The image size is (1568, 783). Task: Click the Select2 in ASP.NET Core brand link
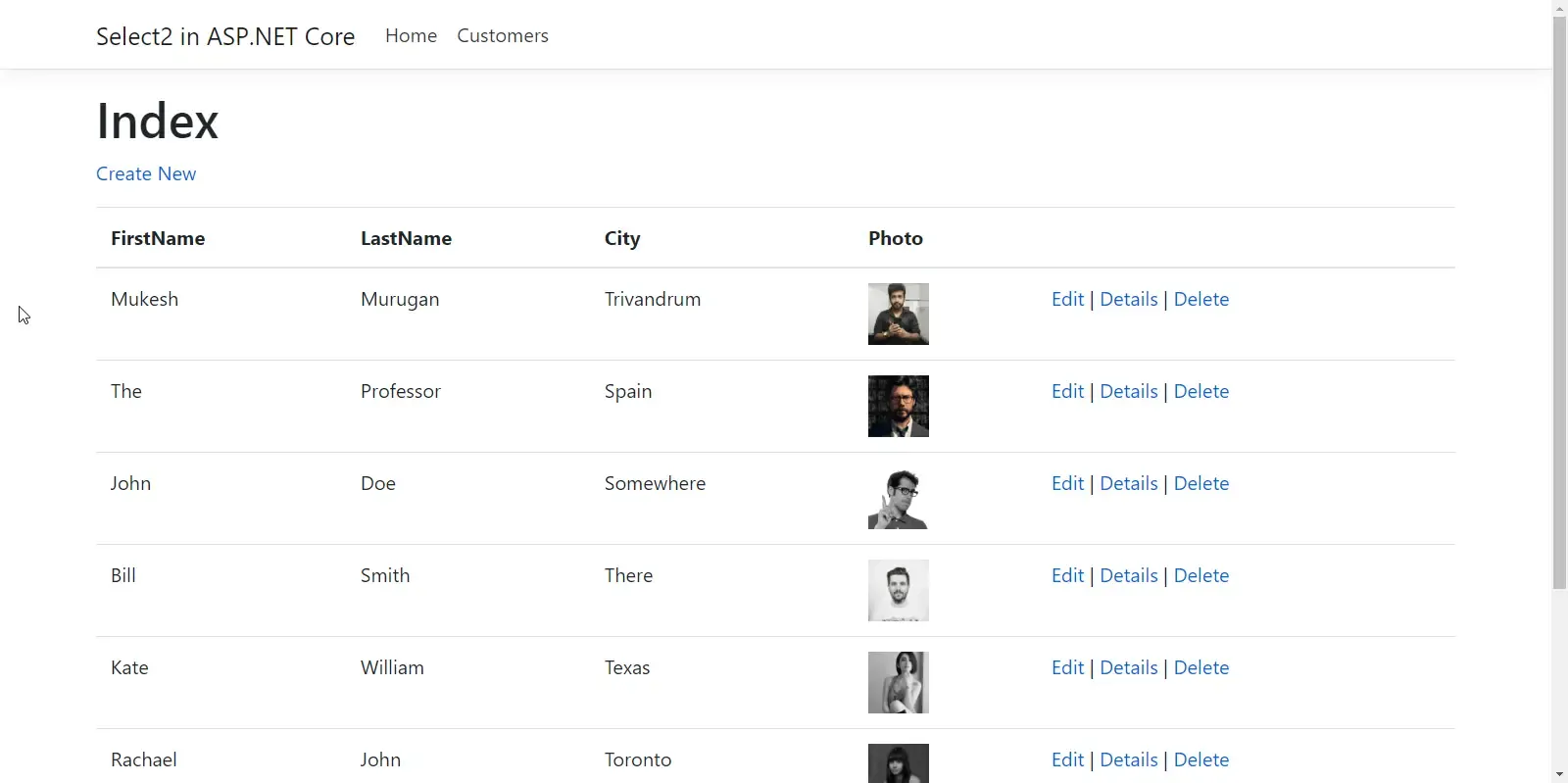[x=225, y=36]
